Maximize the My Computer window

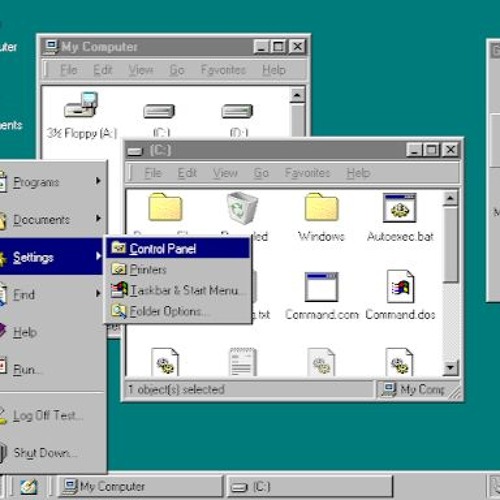tap(278, 47)
